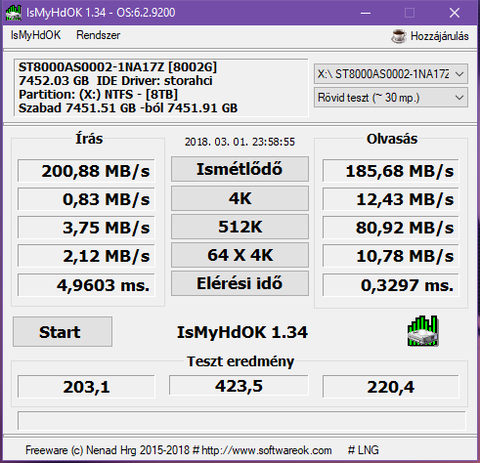Click the Szabad 7451.51 GB free space line
Viewport: 480px width, 463px height.
[128, 108]
